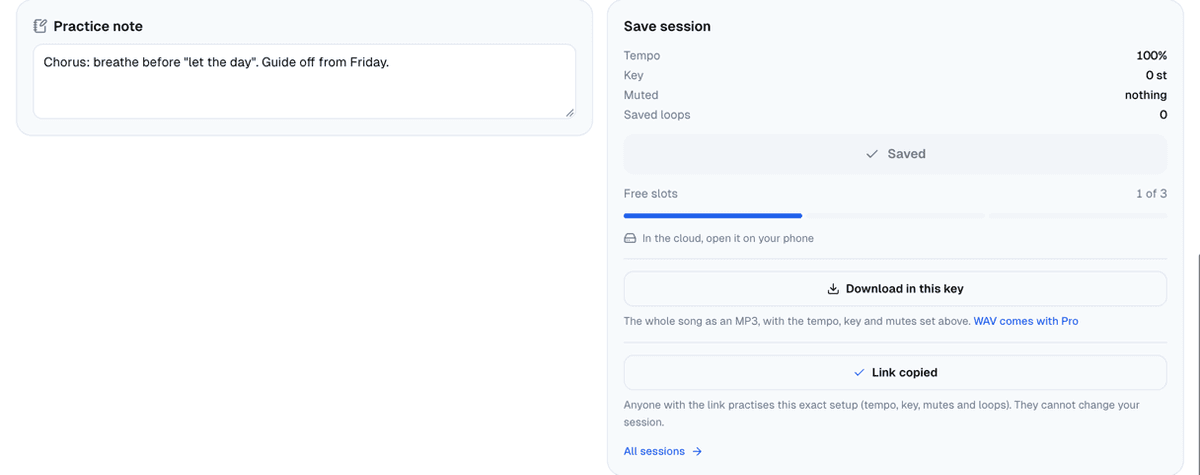1200x475 pixels.
Task: Click the Link copied button
Action: coord(895,372)
